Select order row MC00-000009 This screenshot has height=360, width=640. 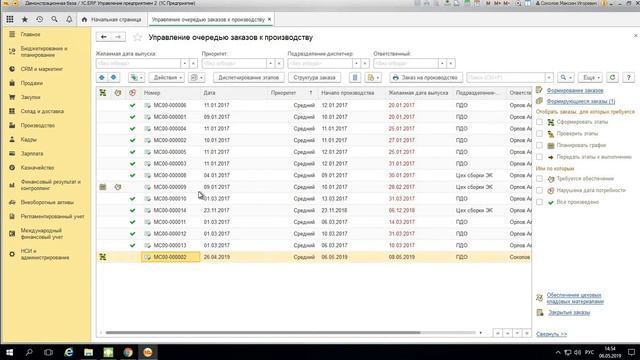click(314, 187)
